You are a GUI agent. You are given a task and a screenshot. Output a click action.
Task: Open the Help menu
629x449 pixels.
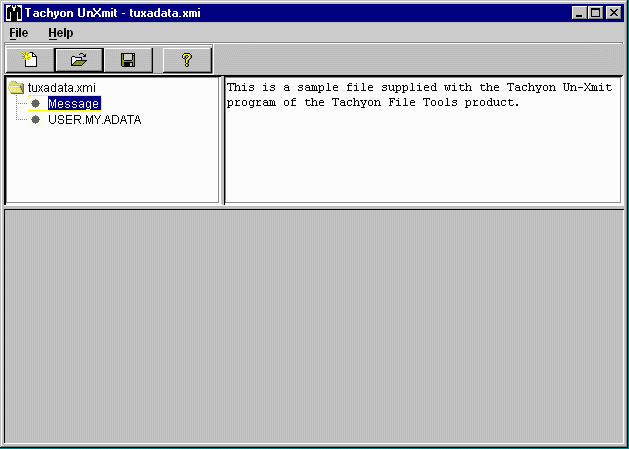(61, 33)
